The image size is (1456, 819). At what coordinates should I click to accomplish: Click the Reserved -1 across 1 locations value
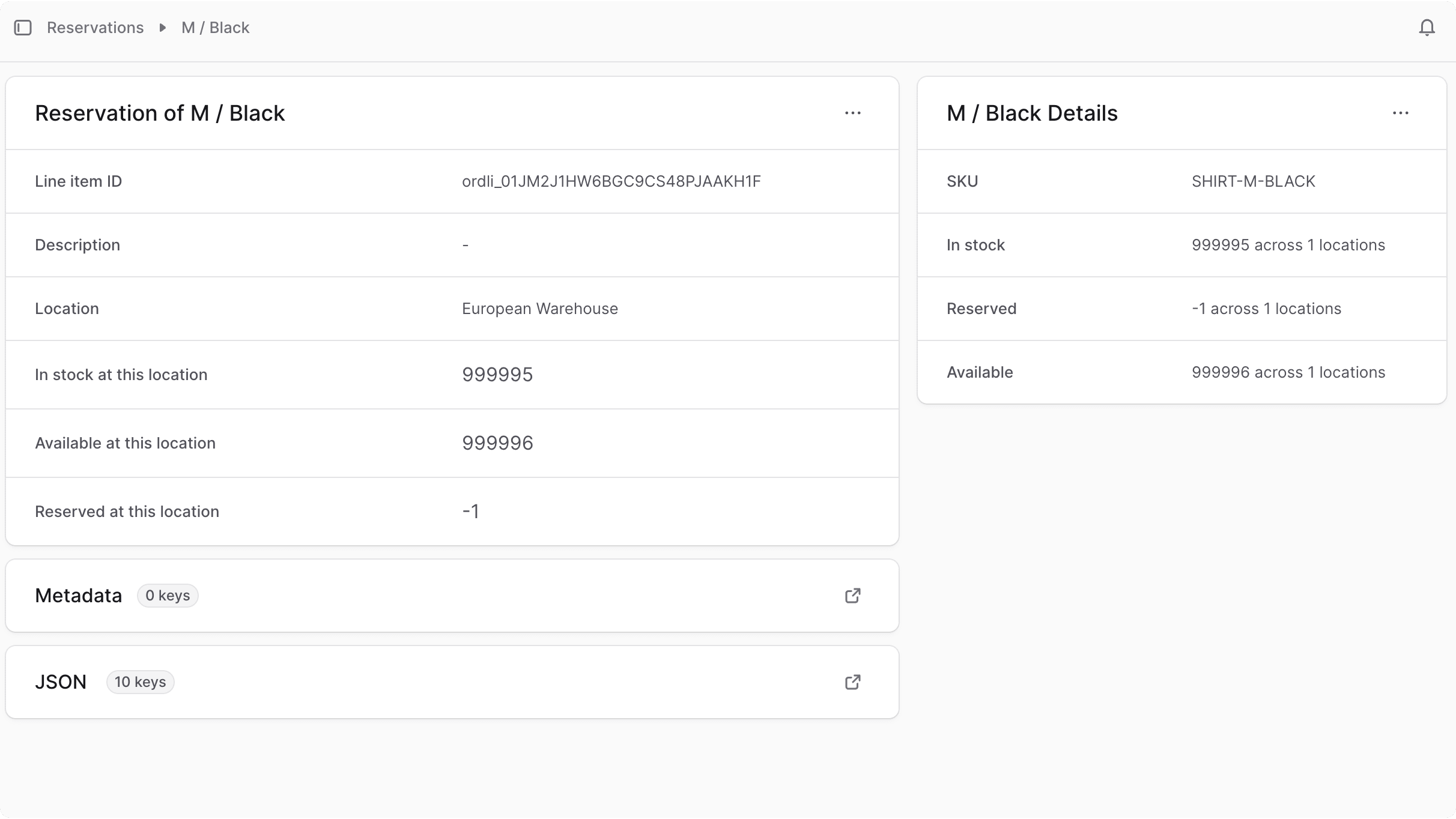tap(1266, 309)
